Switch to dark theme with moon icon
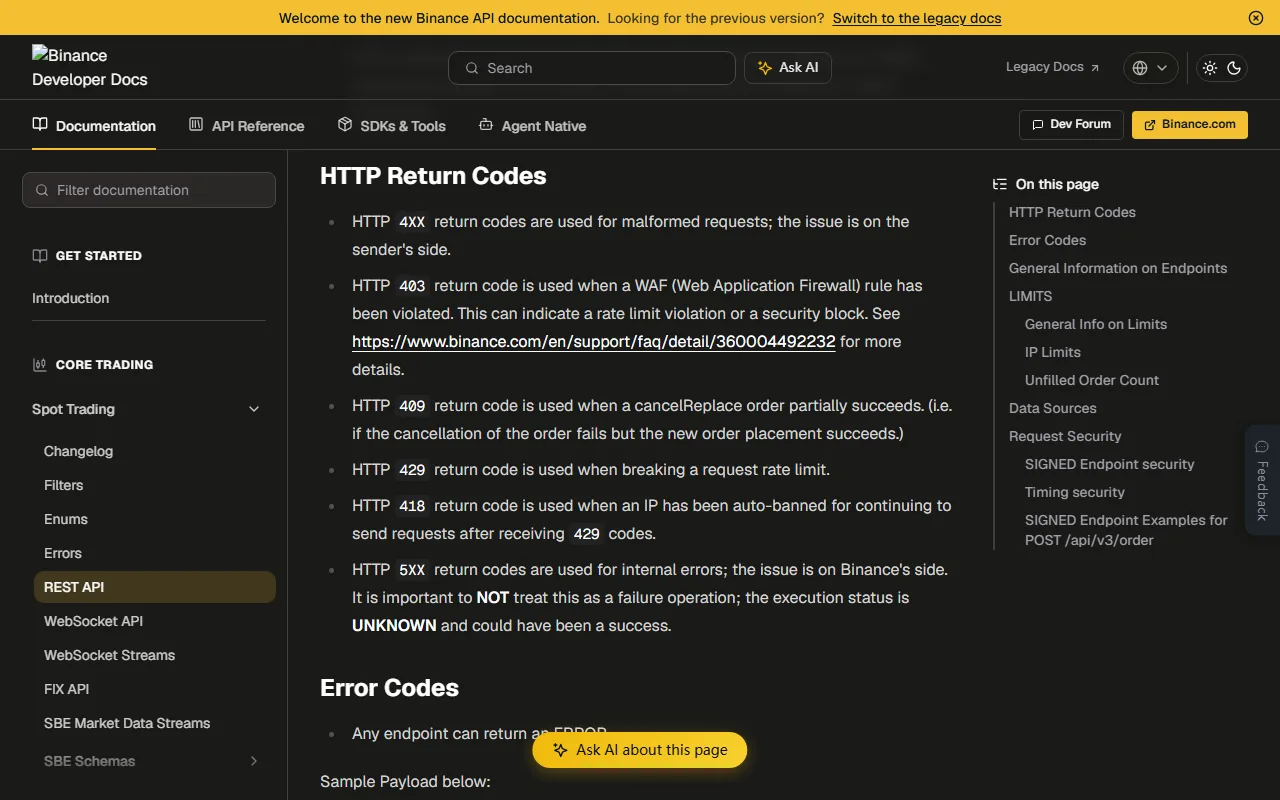Viewport: 1280px width, 800px height. click(x=1234, y=68)
